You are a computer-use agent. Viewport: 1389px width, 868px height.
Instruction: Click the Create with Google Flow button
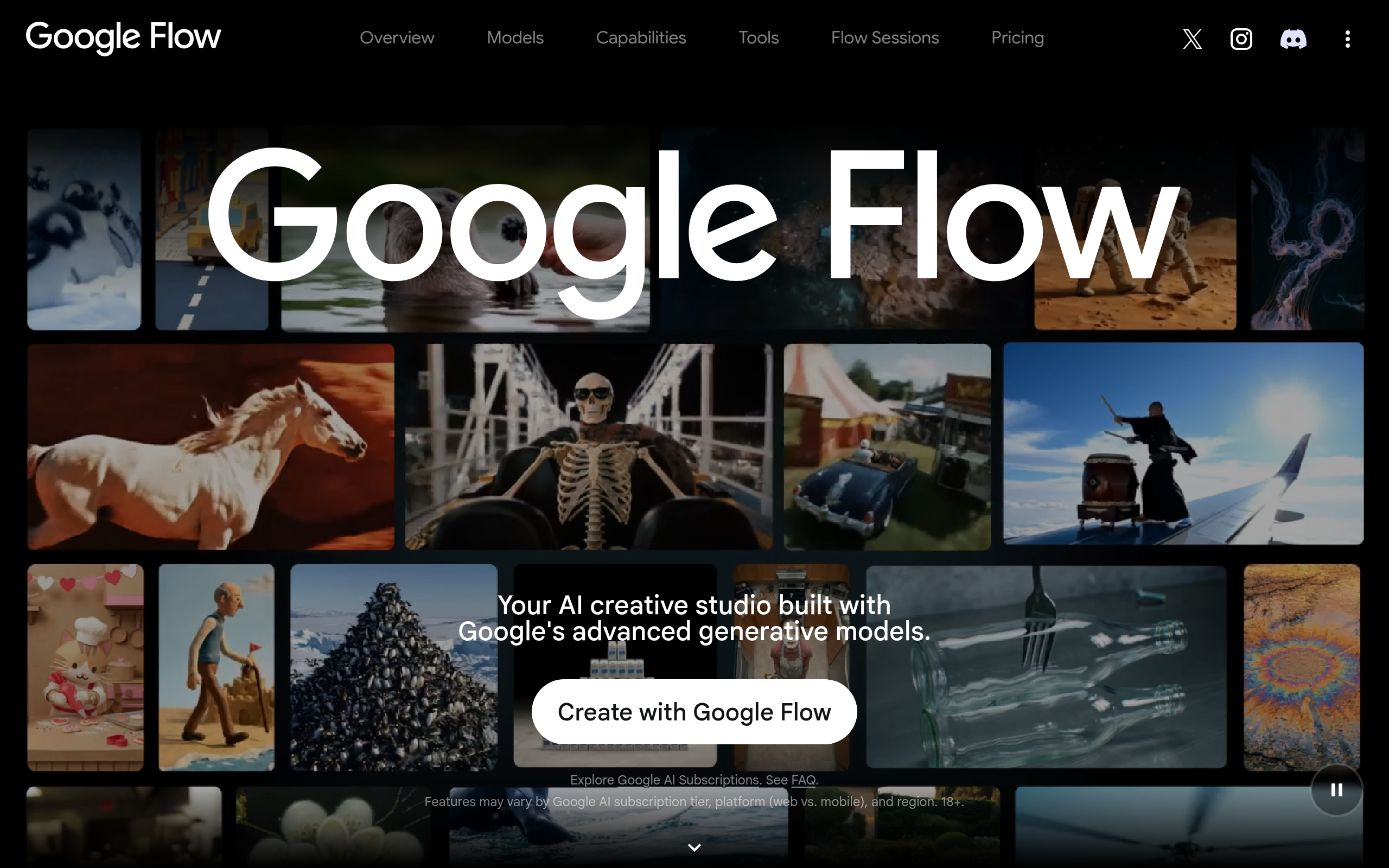[694, 712]
